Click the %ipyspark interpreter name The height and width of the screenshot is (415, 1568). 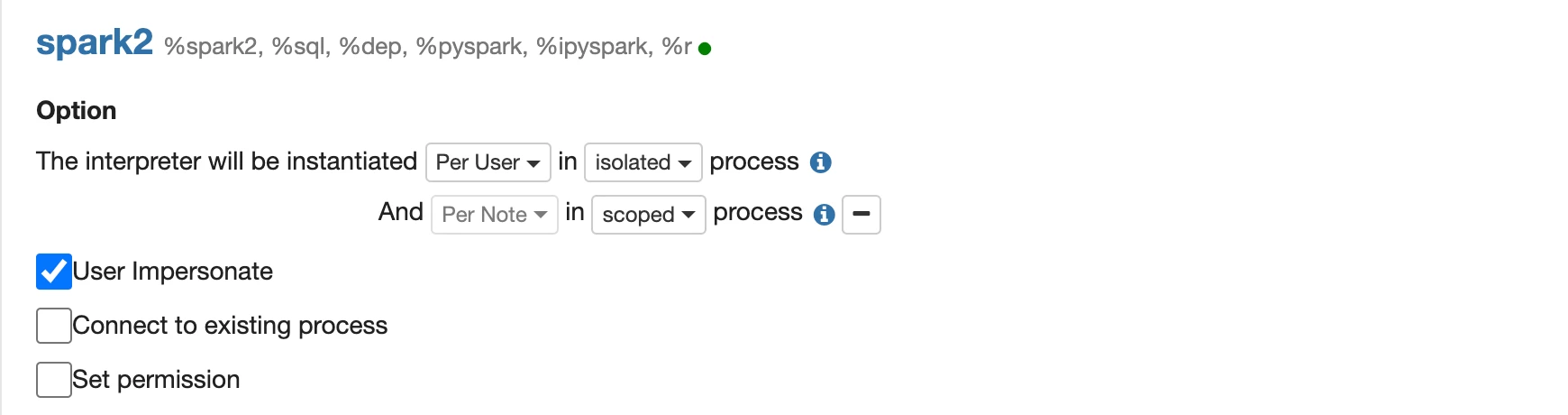(x=595, y=47)
